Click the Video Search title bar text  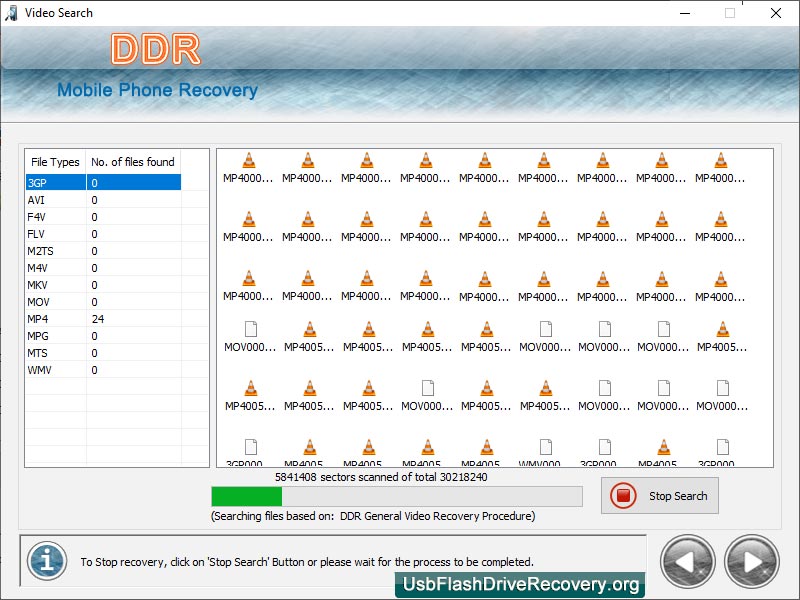tap(59, 13)
